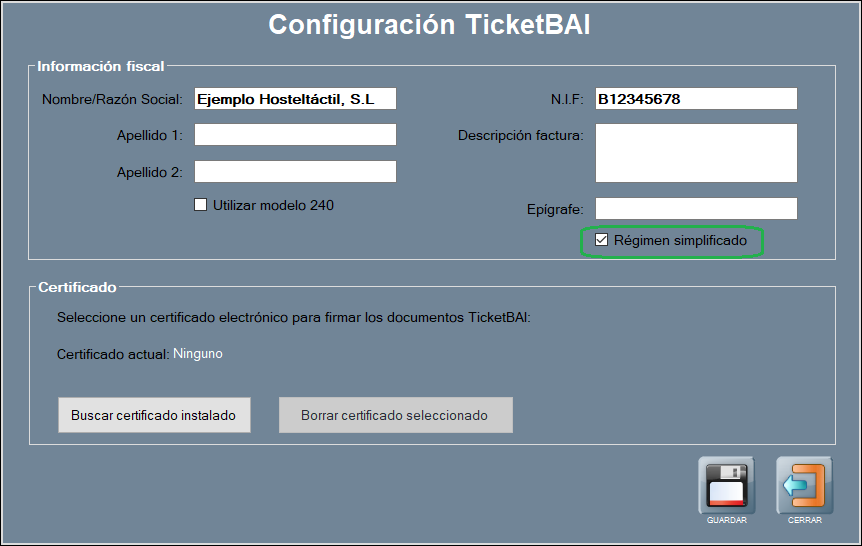The image size is (862, 546).
Task: Click the Ninguno current certificate value
Action: pos(198,353)
